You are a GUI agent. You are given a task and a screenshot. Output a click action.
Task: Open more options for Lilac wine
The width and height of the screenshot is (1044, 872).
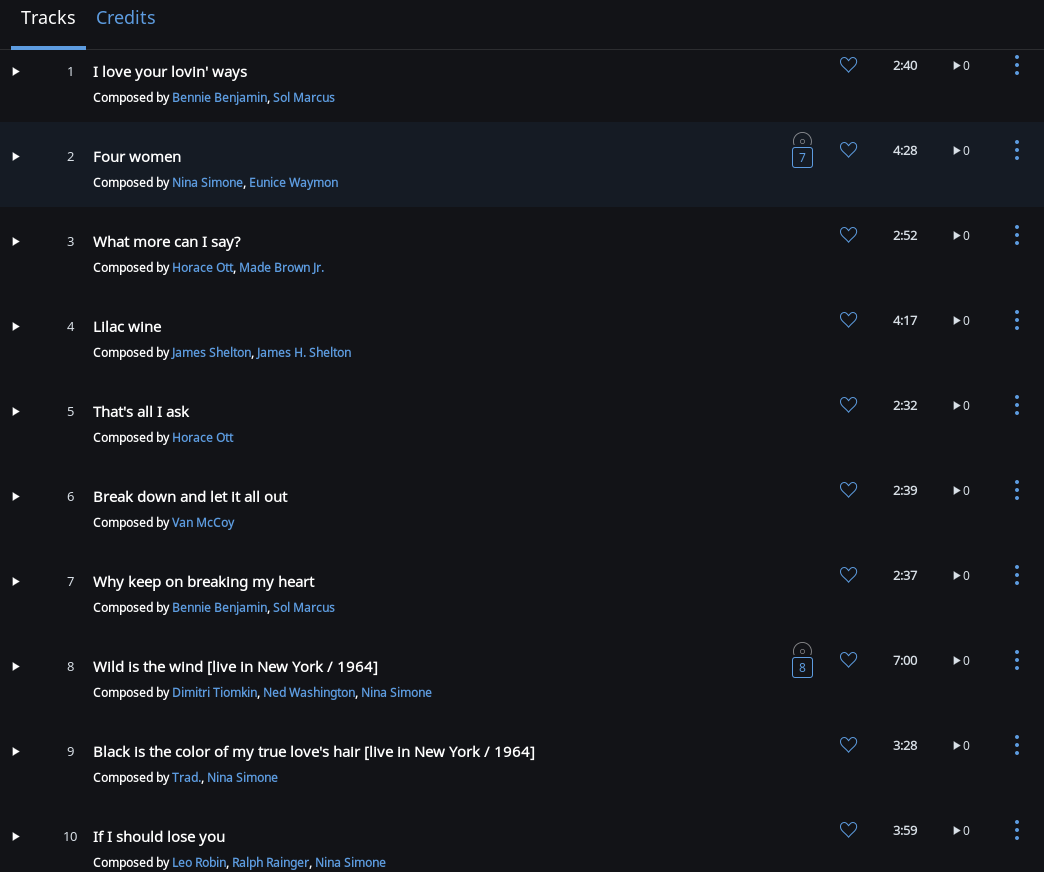pyautogui.click(x=1017, y=320)
